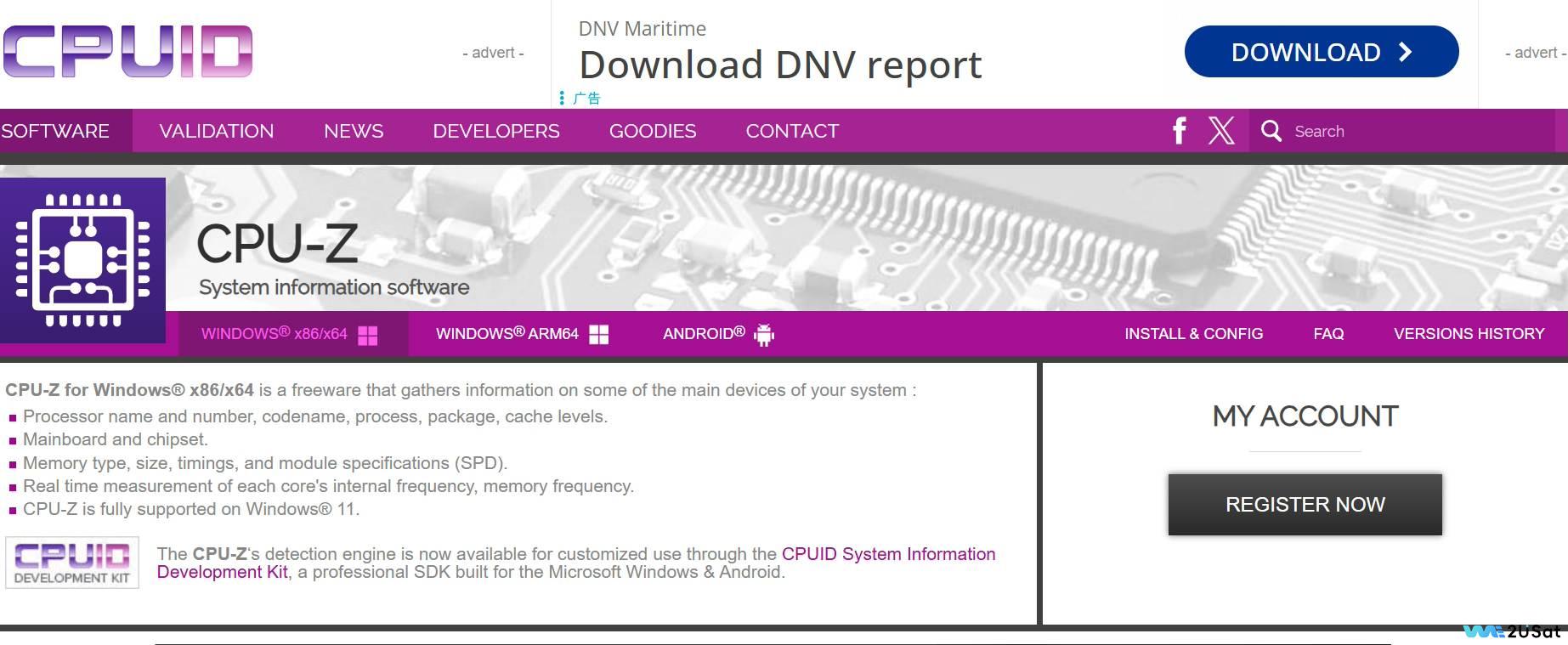1568x645 pixels.
Task: Open the Goodies menu item
Action: point(652,131)
